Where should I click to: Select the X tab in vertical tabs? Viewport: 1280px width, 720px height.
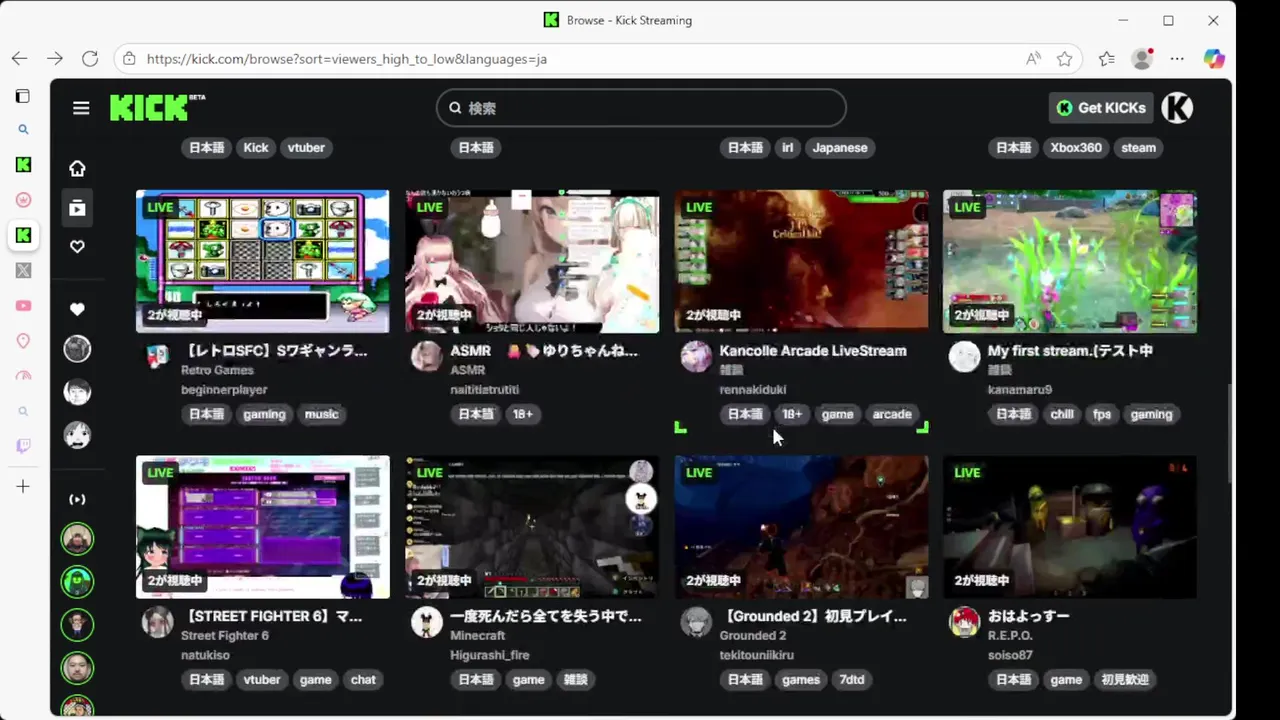pyautogui.click(x=24, y=270)
